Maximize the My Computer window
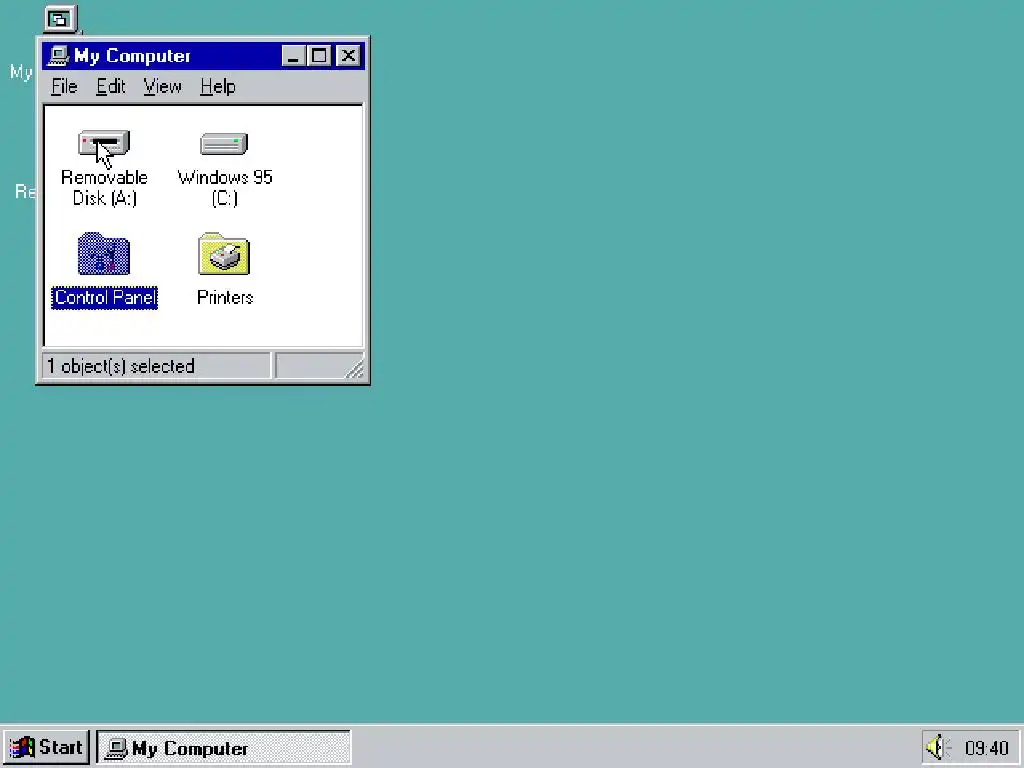Screen dimensions: 1024x768 [319, 56]
